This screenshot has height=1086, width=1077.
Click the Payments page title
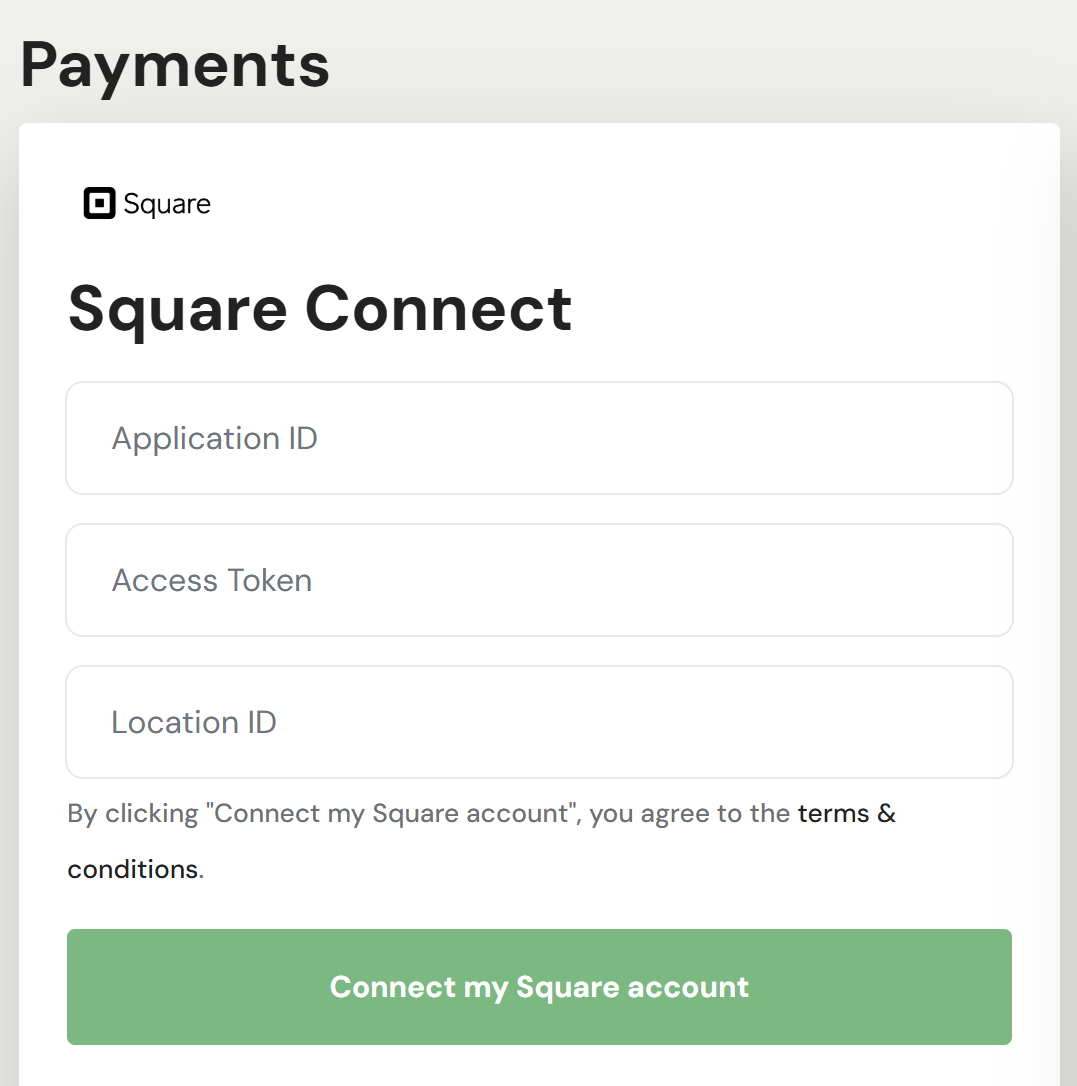175,65
